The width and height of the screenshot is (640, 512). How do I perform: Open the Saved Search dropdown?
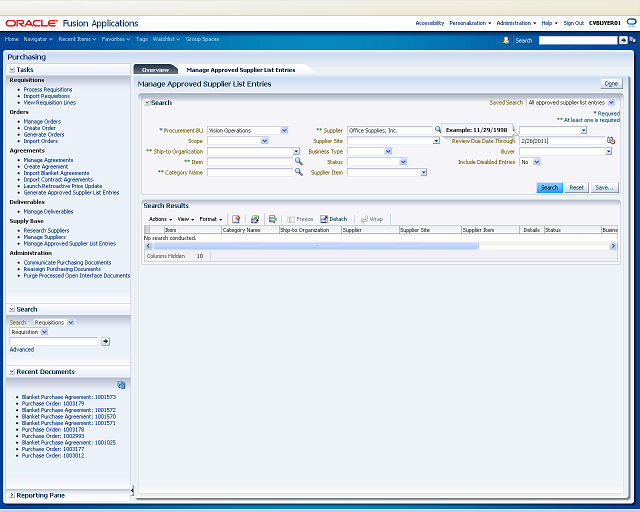coord(611,102)
